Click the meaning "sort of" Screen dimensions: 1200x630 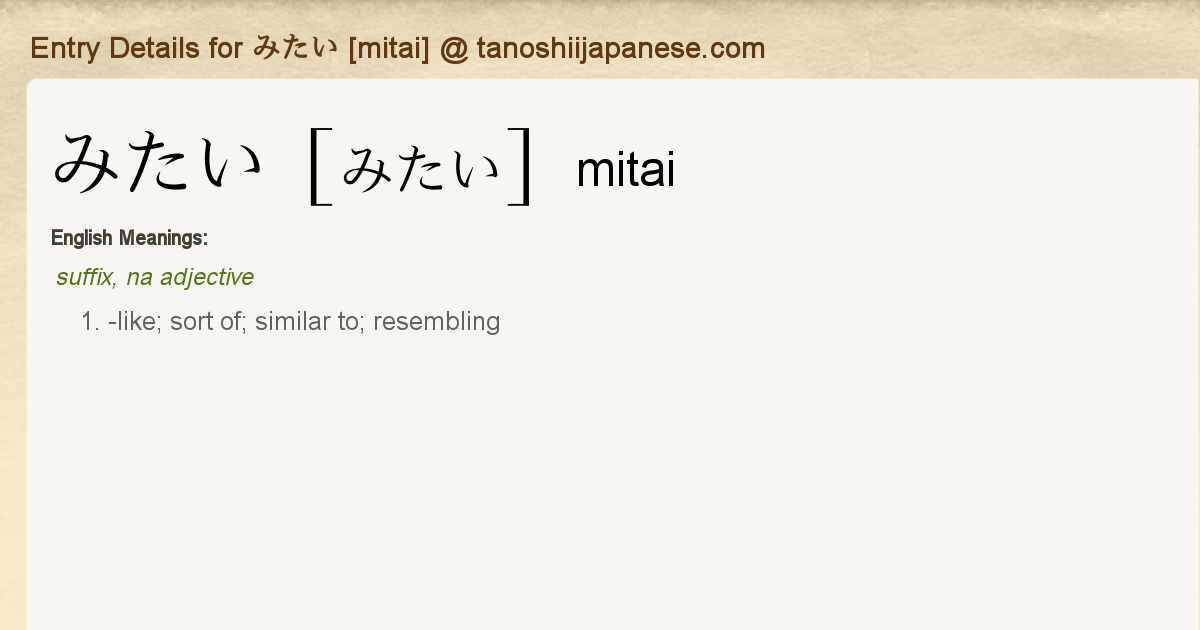(208, 322)
